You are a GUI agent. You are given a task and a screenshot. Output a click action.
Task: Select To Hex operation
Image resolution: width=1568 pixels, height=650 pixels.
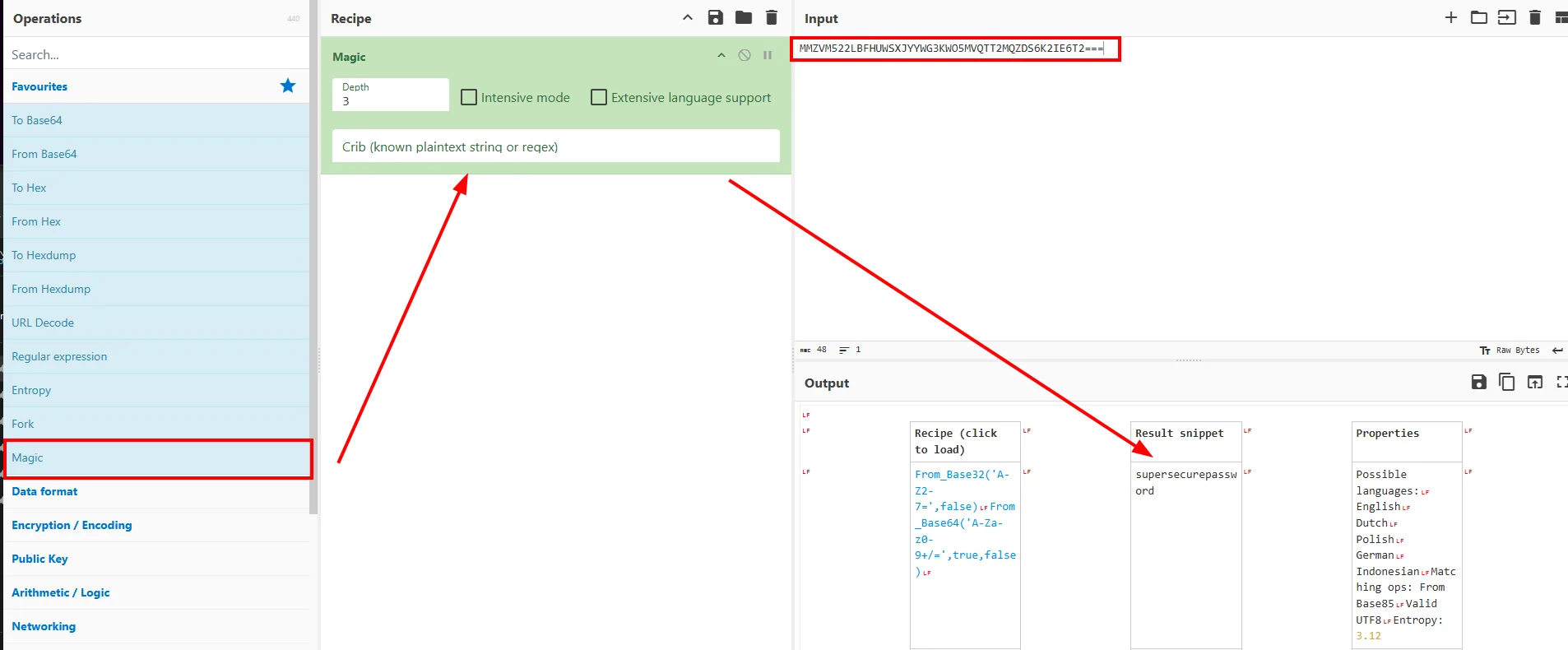tap(156, 188)
